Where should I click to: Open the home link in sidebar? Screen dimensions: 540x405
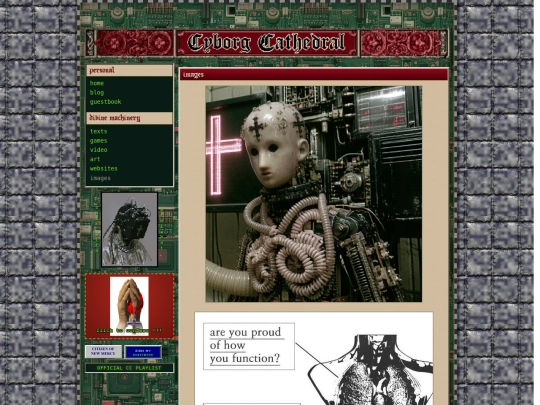tap(97, 83)
